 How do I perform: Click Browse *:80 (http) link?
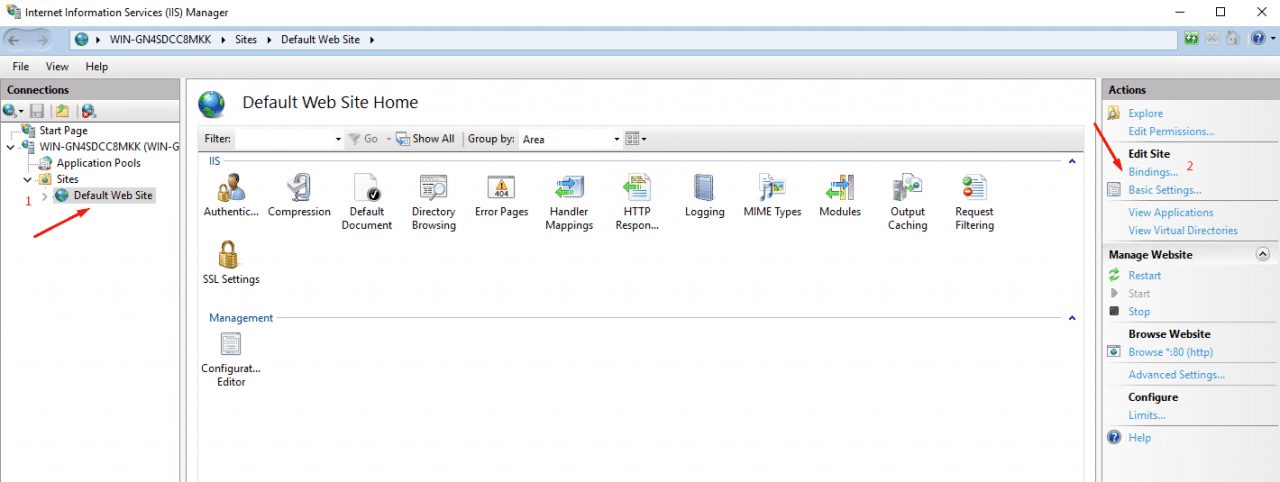pos(1171,352)
